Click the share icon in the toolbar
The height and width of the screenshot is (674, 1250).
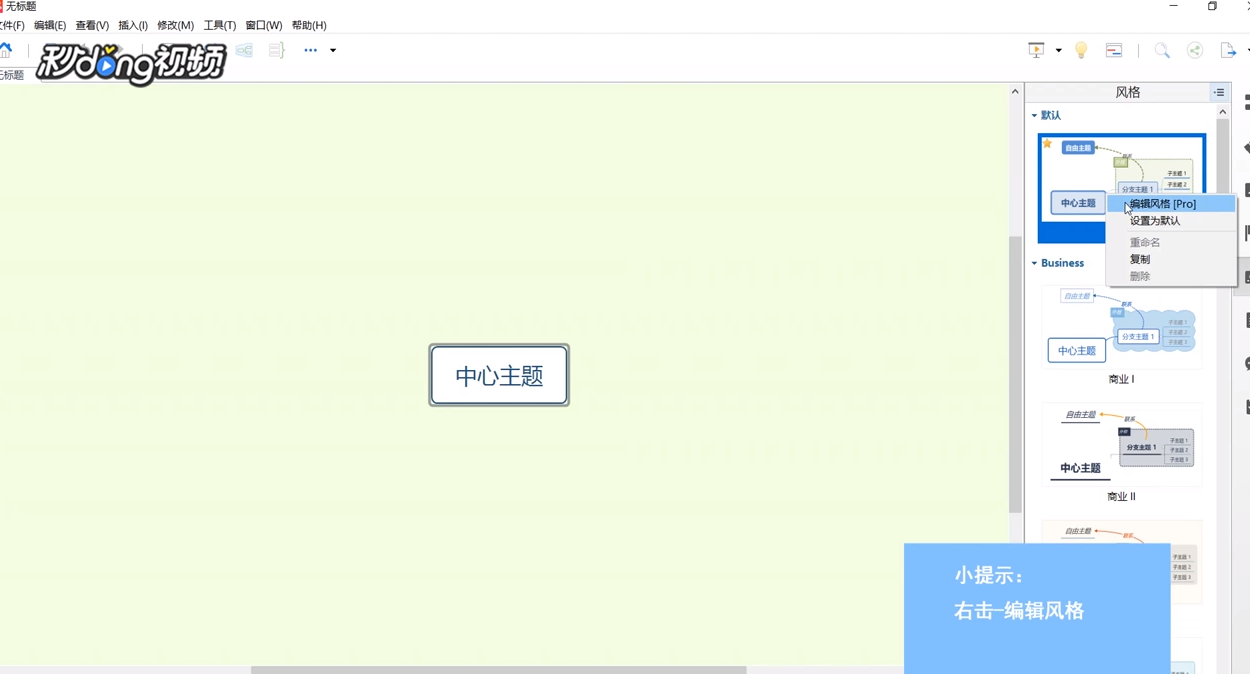click(x=1193, y=50)
